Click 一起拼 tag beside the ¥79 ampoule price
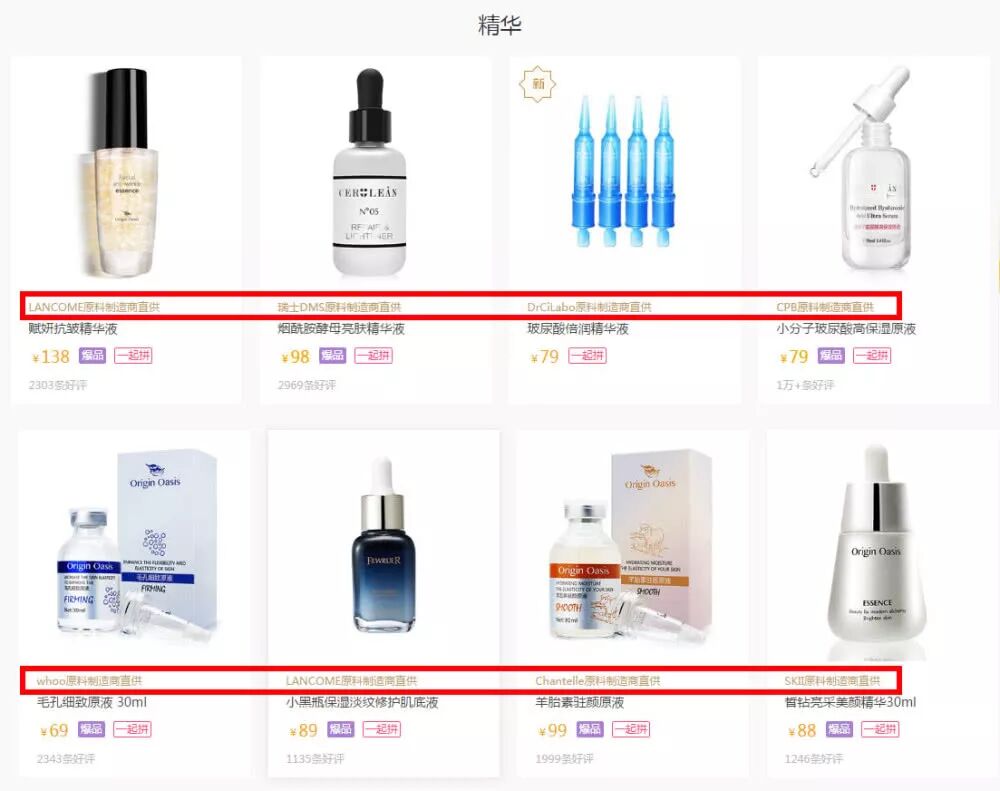This screenshot has width=1000, height=791. click(x=587, y=355)
